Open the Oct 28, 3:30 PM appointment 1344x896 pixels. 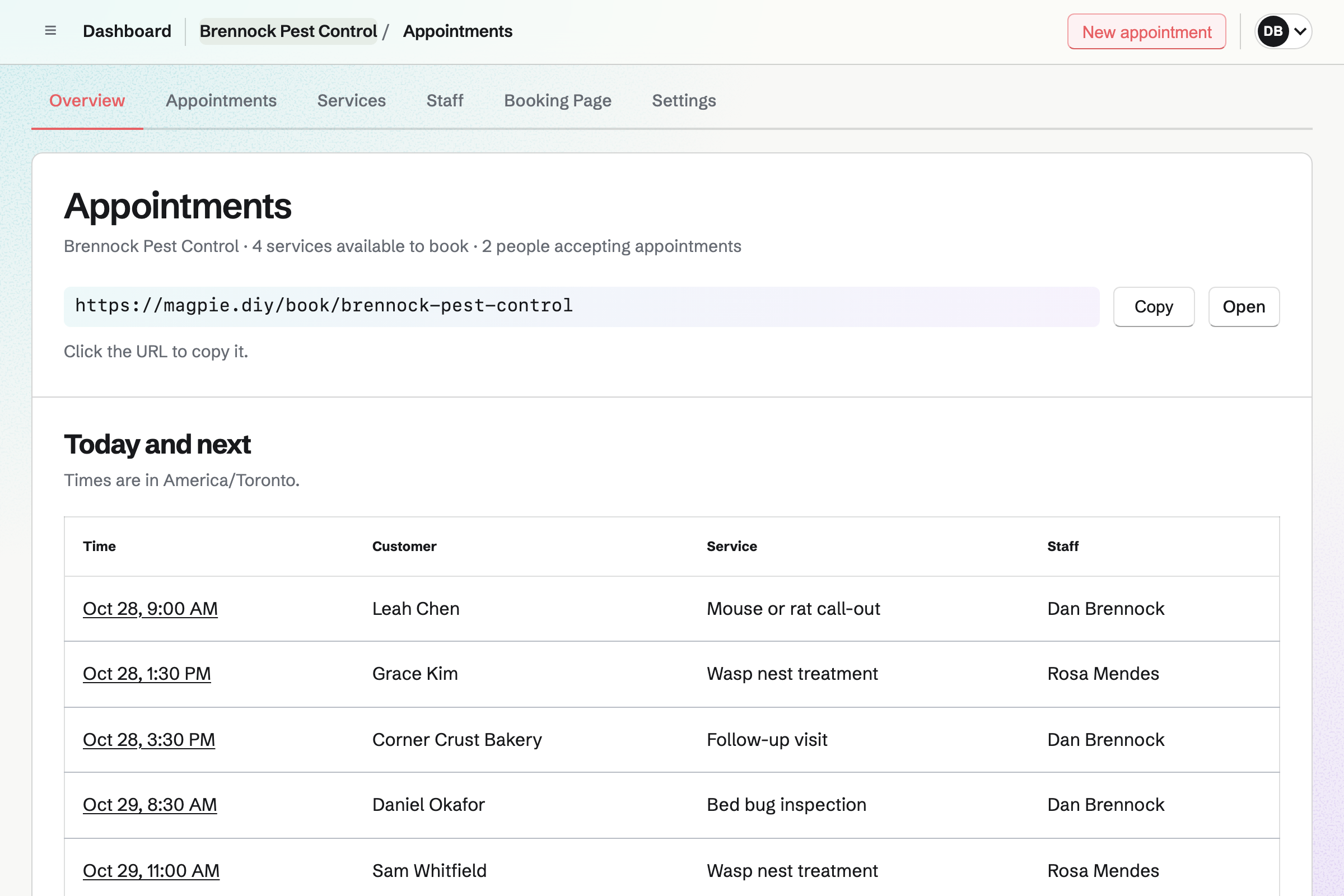pyautogui.click(x=149, y=739)
